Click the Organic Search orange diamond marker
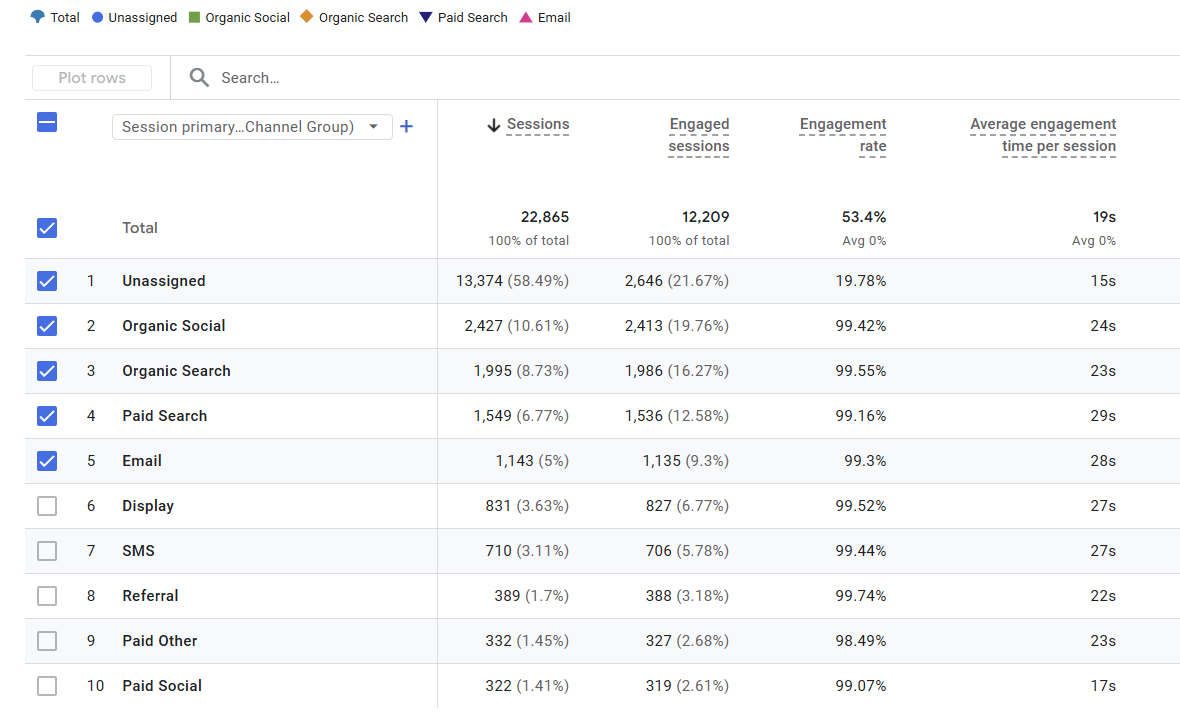This screenshot has width=1180, height=728. coord(306,17)
